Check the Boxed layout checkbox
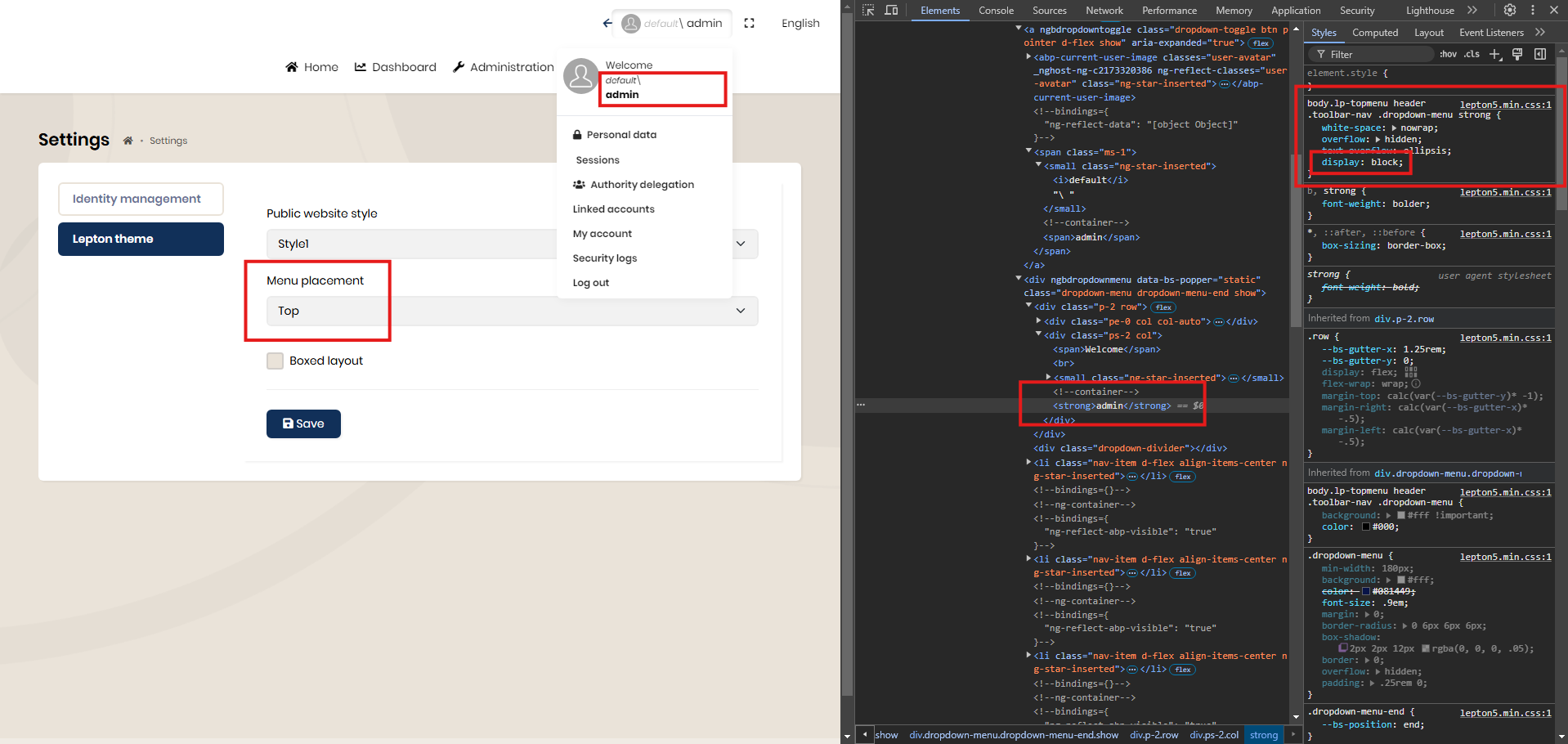This screenshot has width=1568, height=744. tap(276, 361)
